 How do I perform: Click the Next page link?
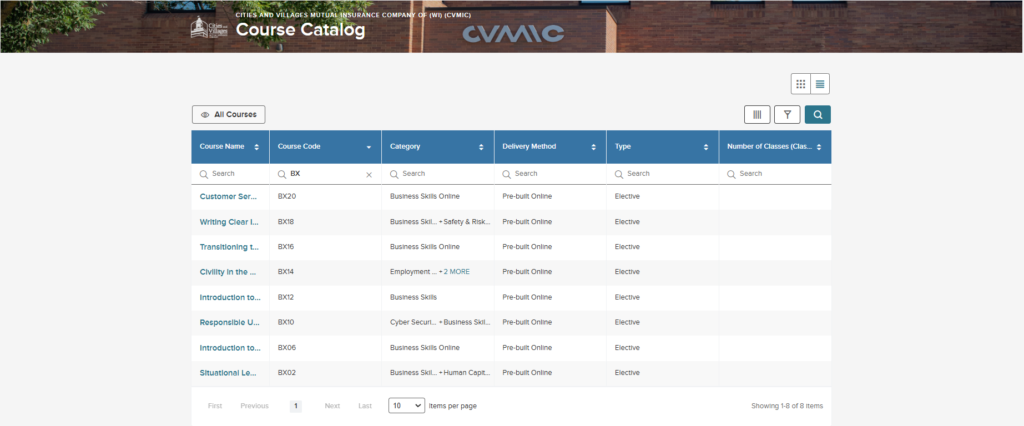coord(332,406)
